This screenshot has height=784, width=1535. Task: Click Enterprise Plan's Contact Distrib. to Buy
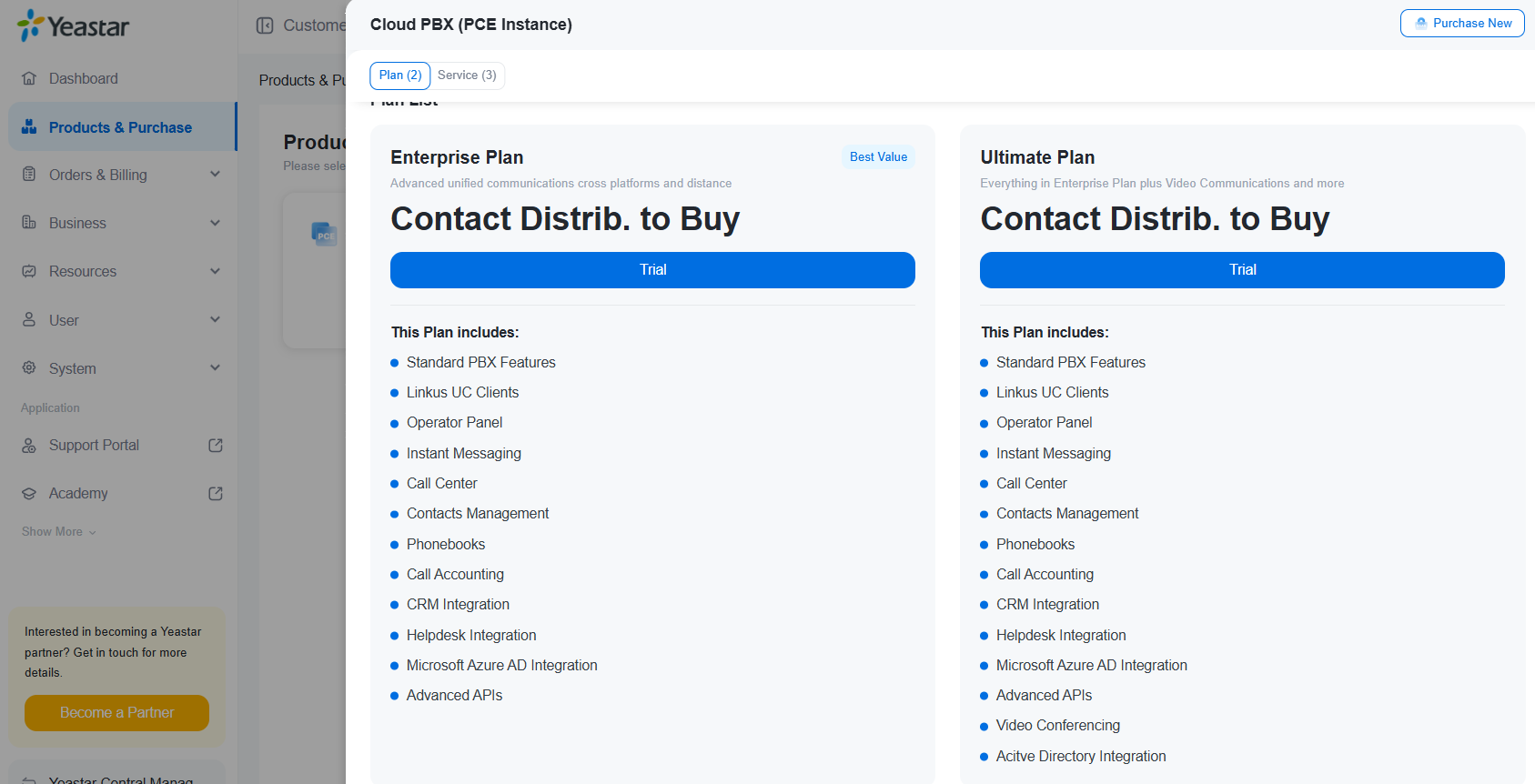(565, 219)
